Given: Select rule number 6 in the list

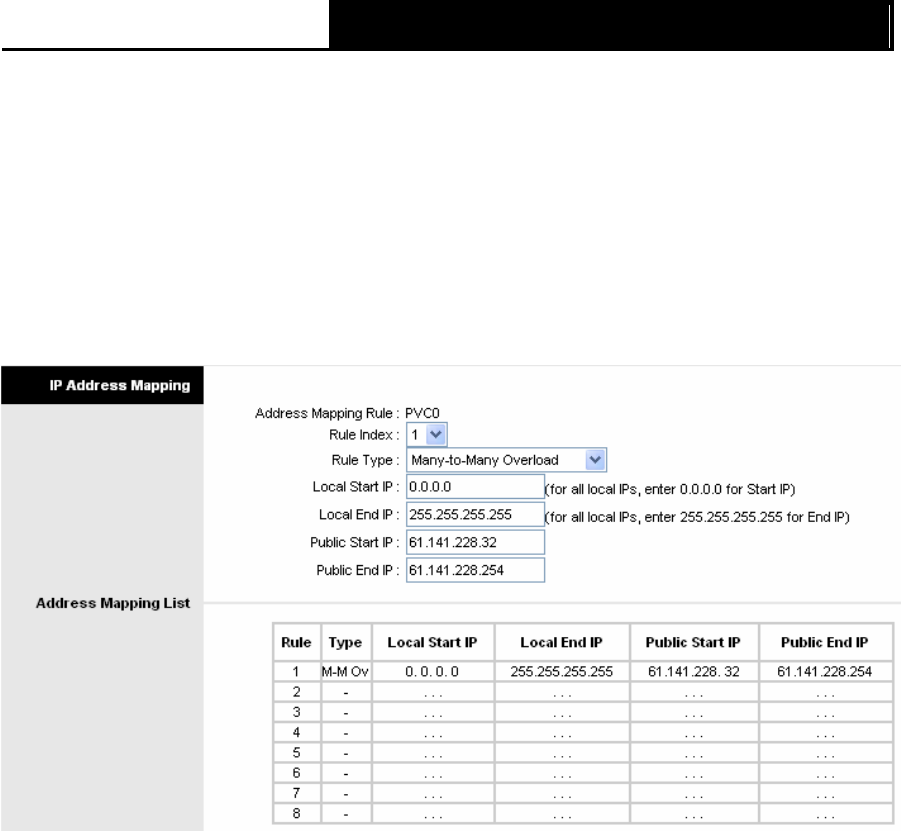Looking at the screenshot, I should pyautogui.click(x=296, y=773).
